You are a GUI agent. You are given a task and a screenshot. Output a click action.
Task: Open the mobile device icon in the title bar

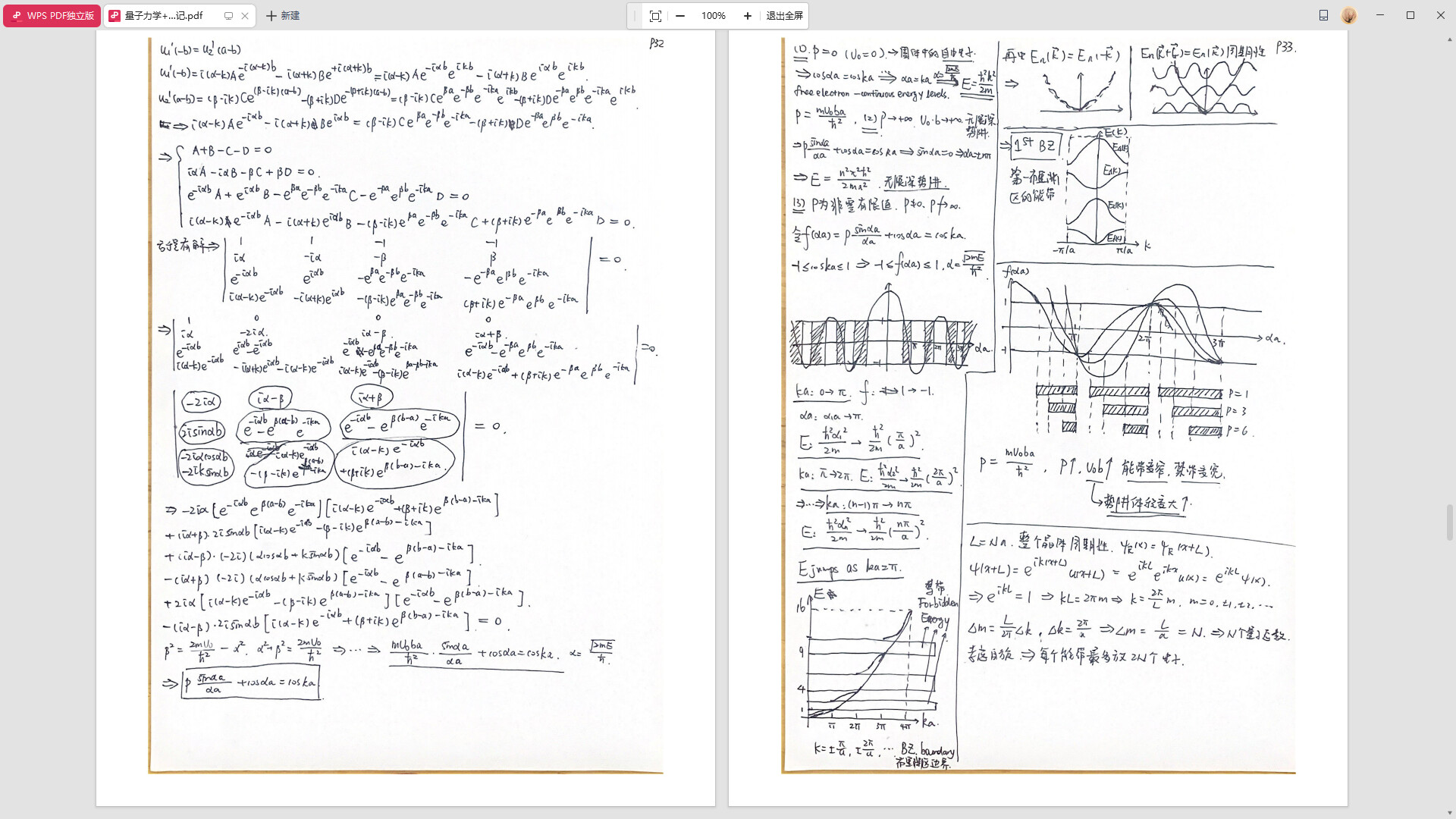(x=1323, y=15)
